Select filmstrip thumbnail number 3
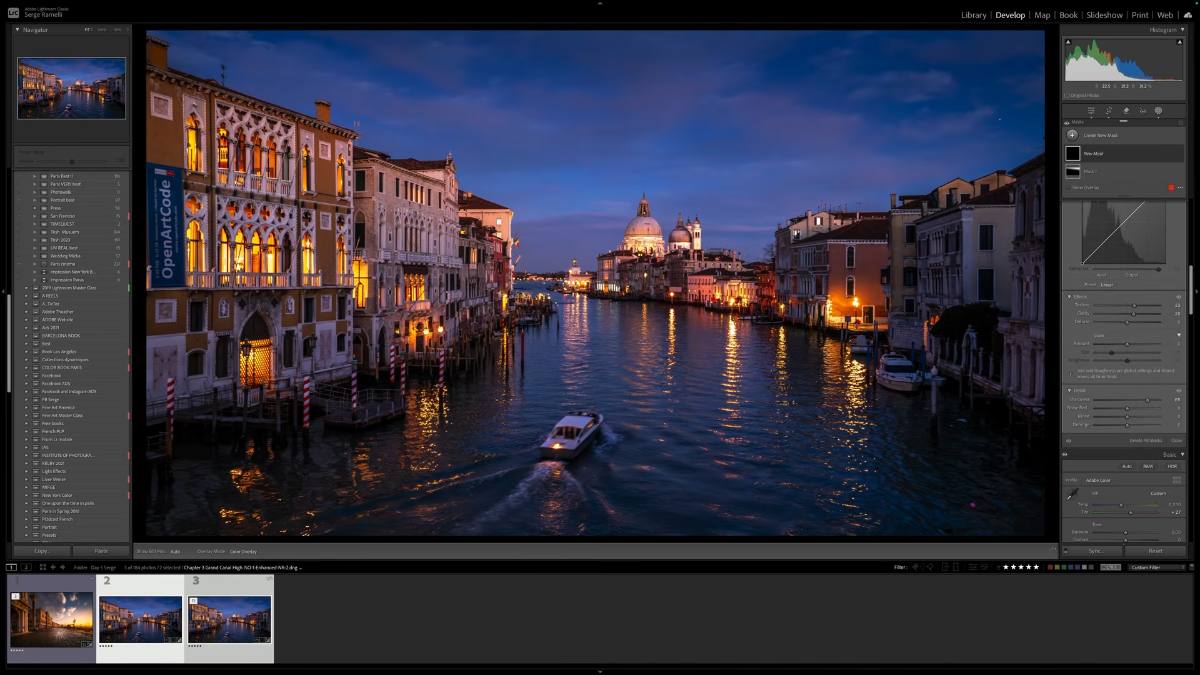The height and width of the screenshot is (675, 1200). [230, 620]
